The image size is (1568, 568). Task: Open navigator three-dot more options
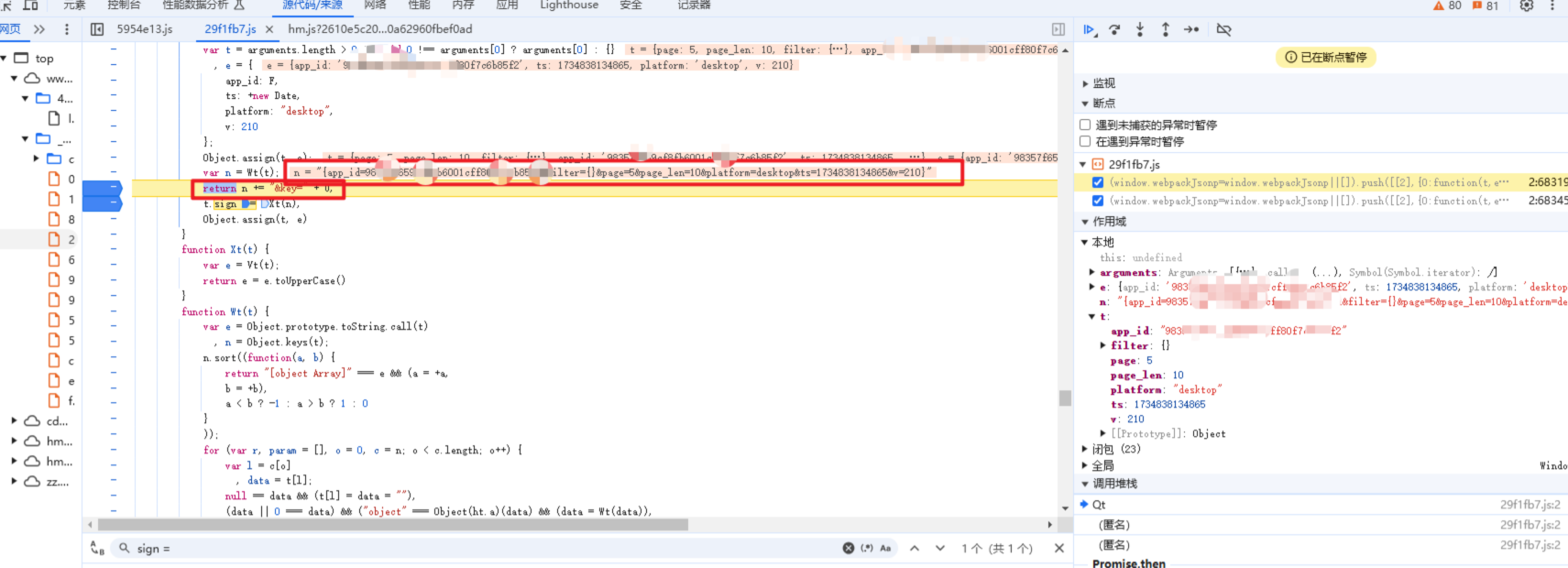(x=66, y=29)
